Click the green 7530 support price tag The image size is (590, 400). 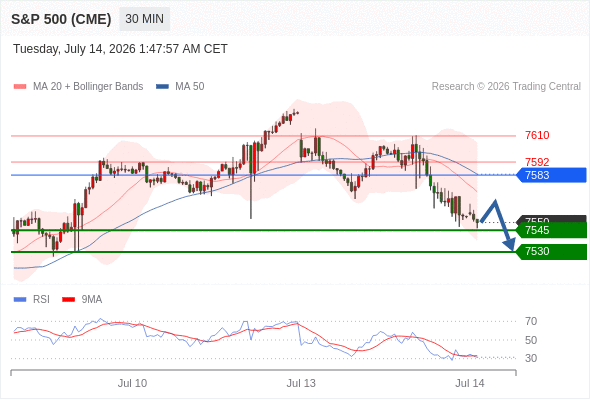551,251
